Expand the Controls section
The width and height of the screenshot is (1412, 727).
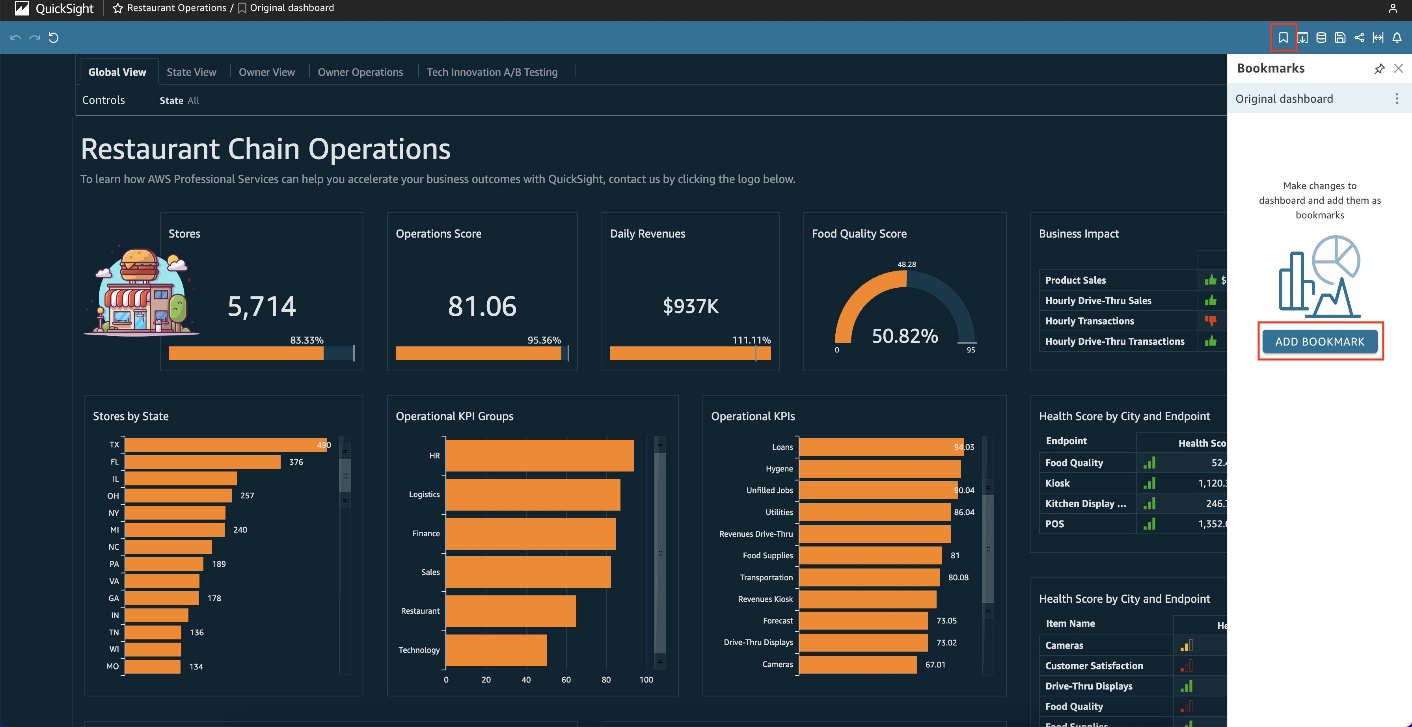coord(104,100)
